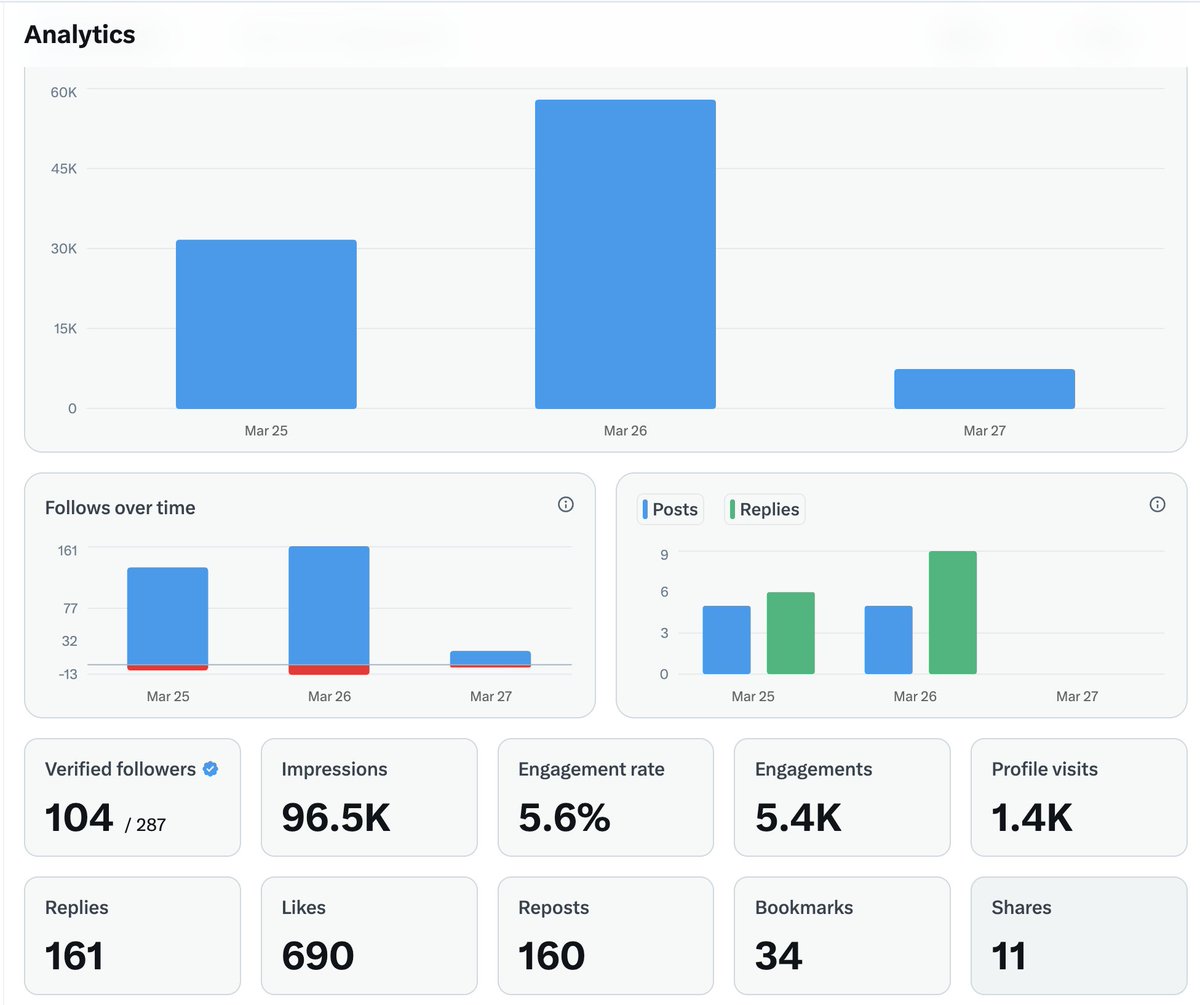
Task: Select the Profile visits card
Action: coord(1078,797)
